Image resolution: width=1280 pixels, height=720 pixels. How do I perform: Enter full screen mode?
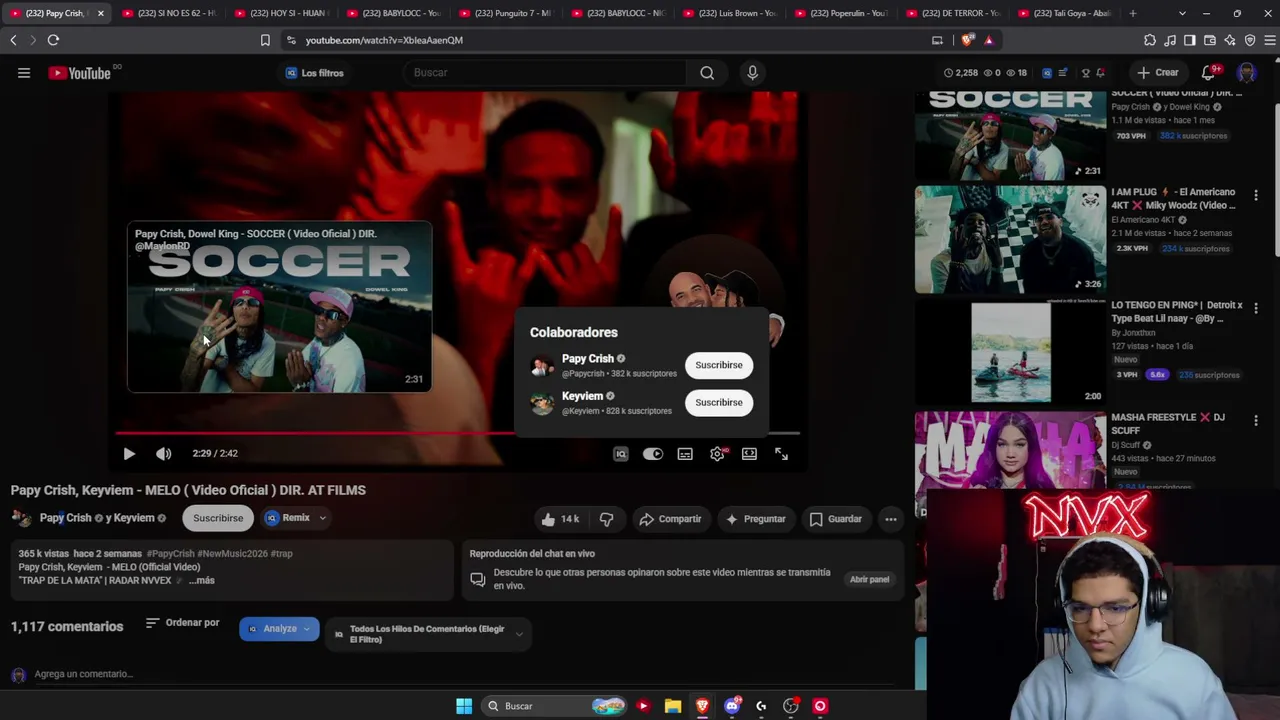click(x=781, y=454)
